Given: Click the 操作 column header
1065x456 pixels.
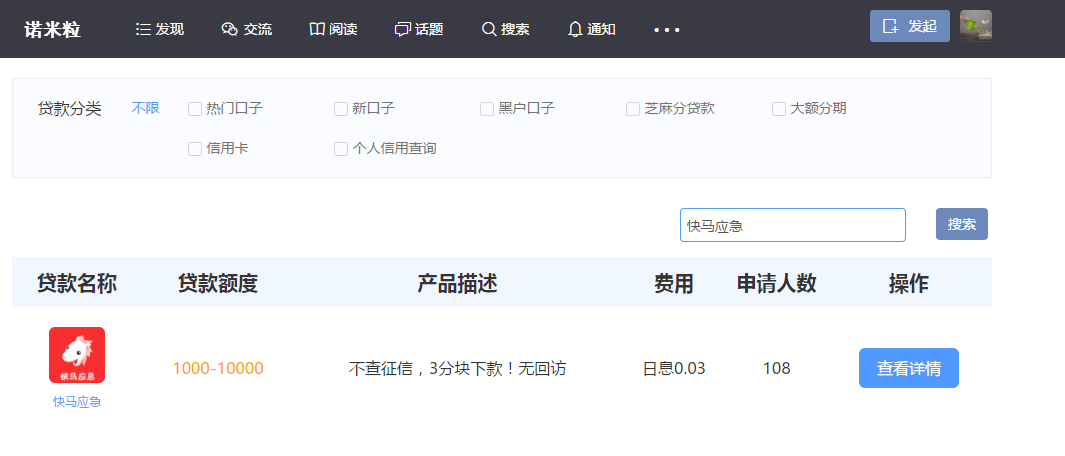Looking at the screenshot, I should (x=909, y=283).
